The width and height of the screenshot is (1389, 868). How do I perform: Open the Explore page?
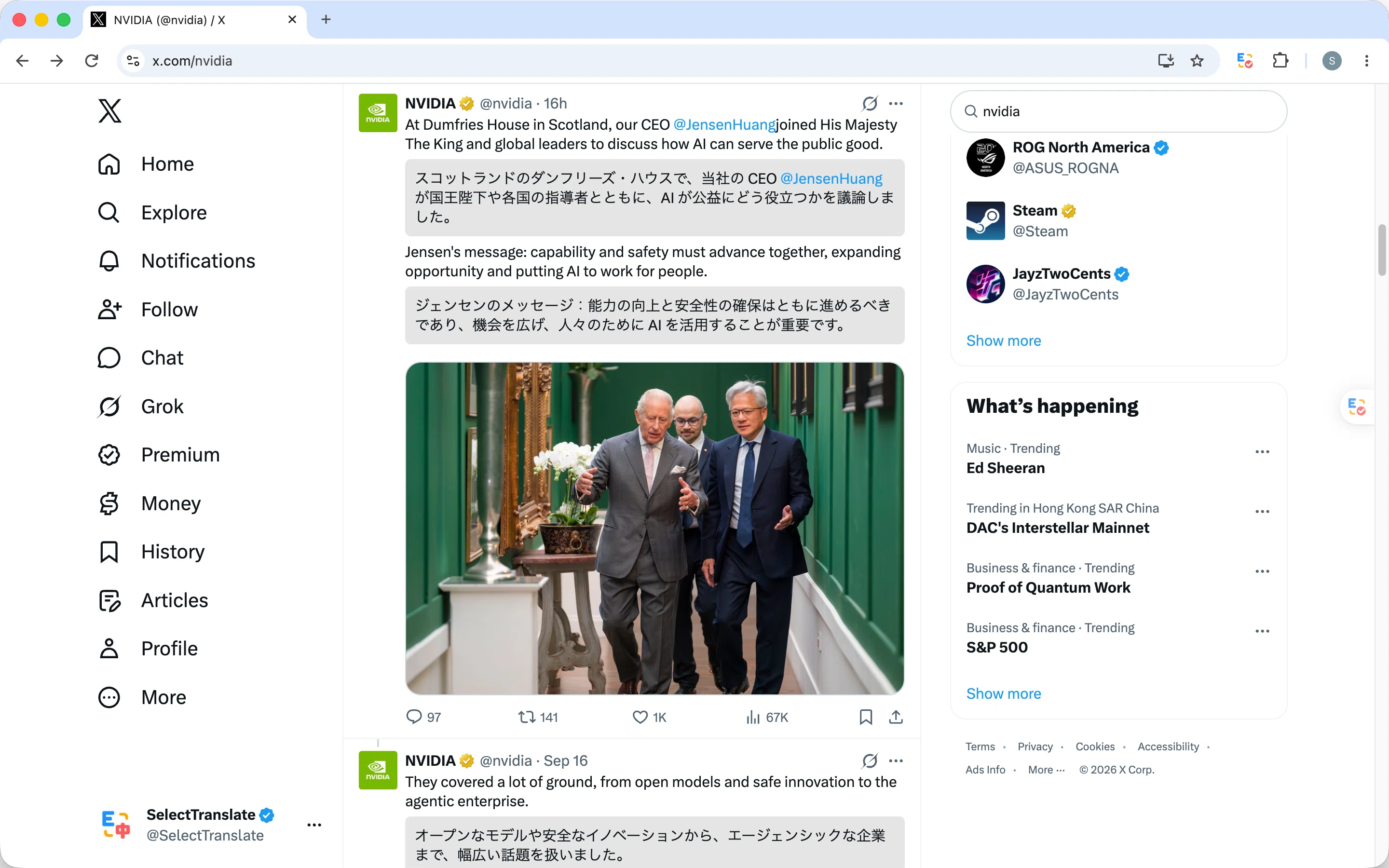click(x=152, y=212)
